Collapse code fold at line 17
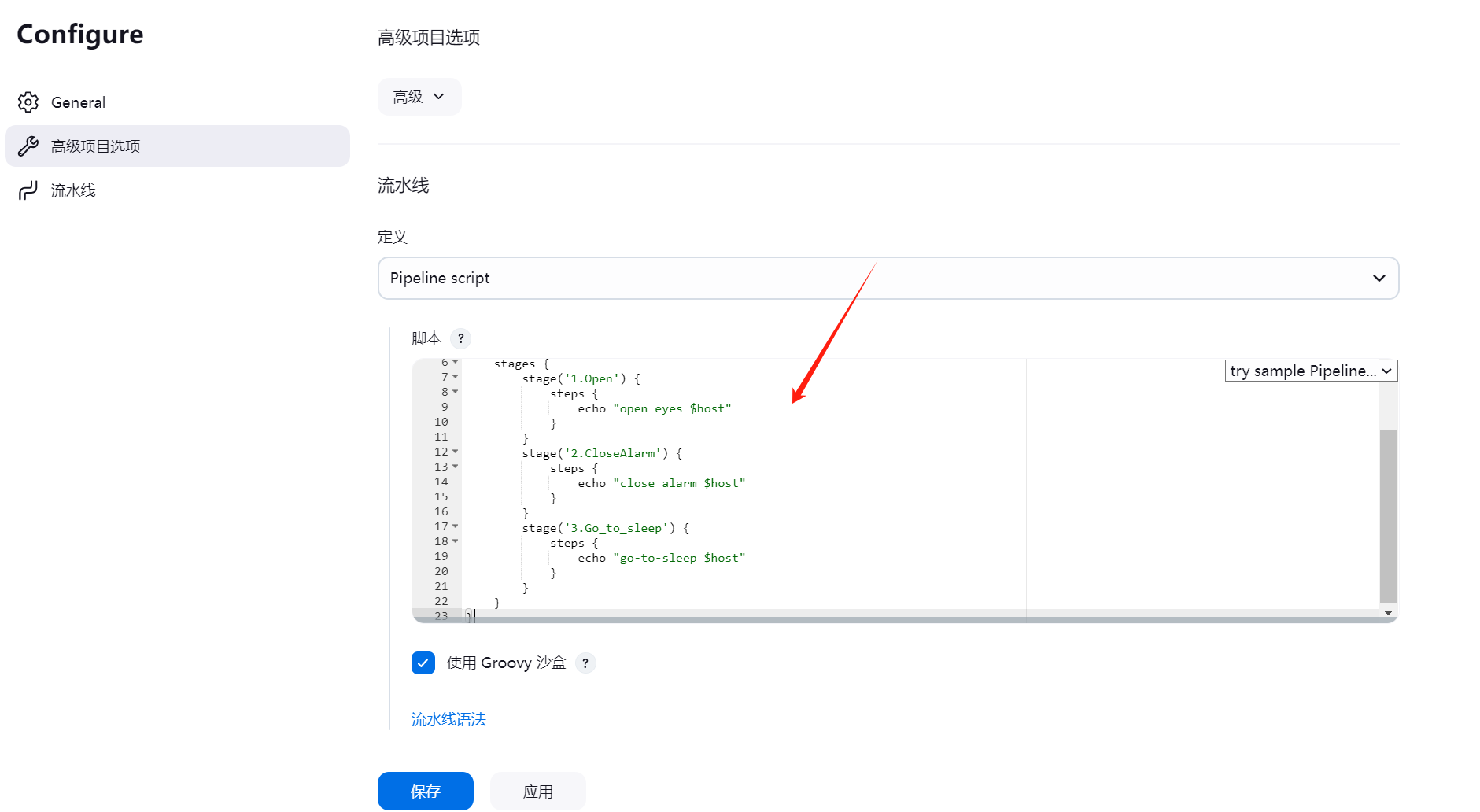The width and height of the screenshot is (1480, 812). (x=456, y=526)
